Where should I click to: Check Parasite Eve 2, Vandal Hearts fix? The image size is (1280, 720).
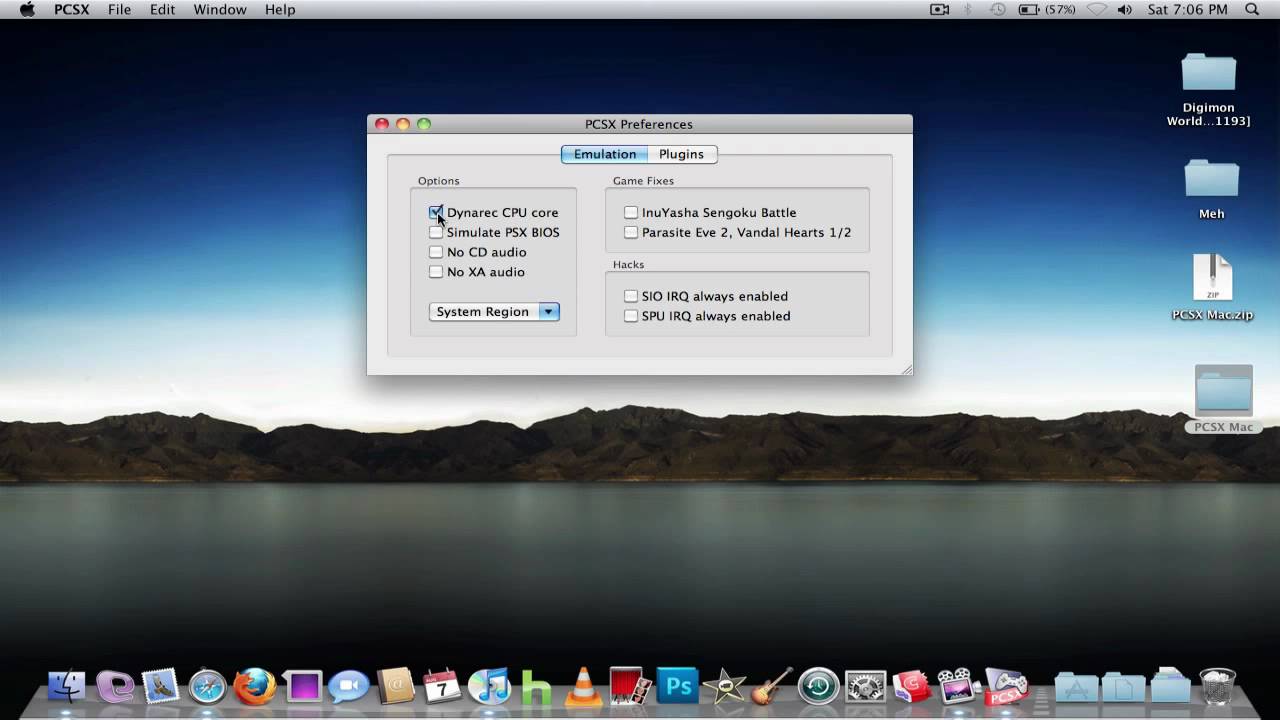(631, 232)
